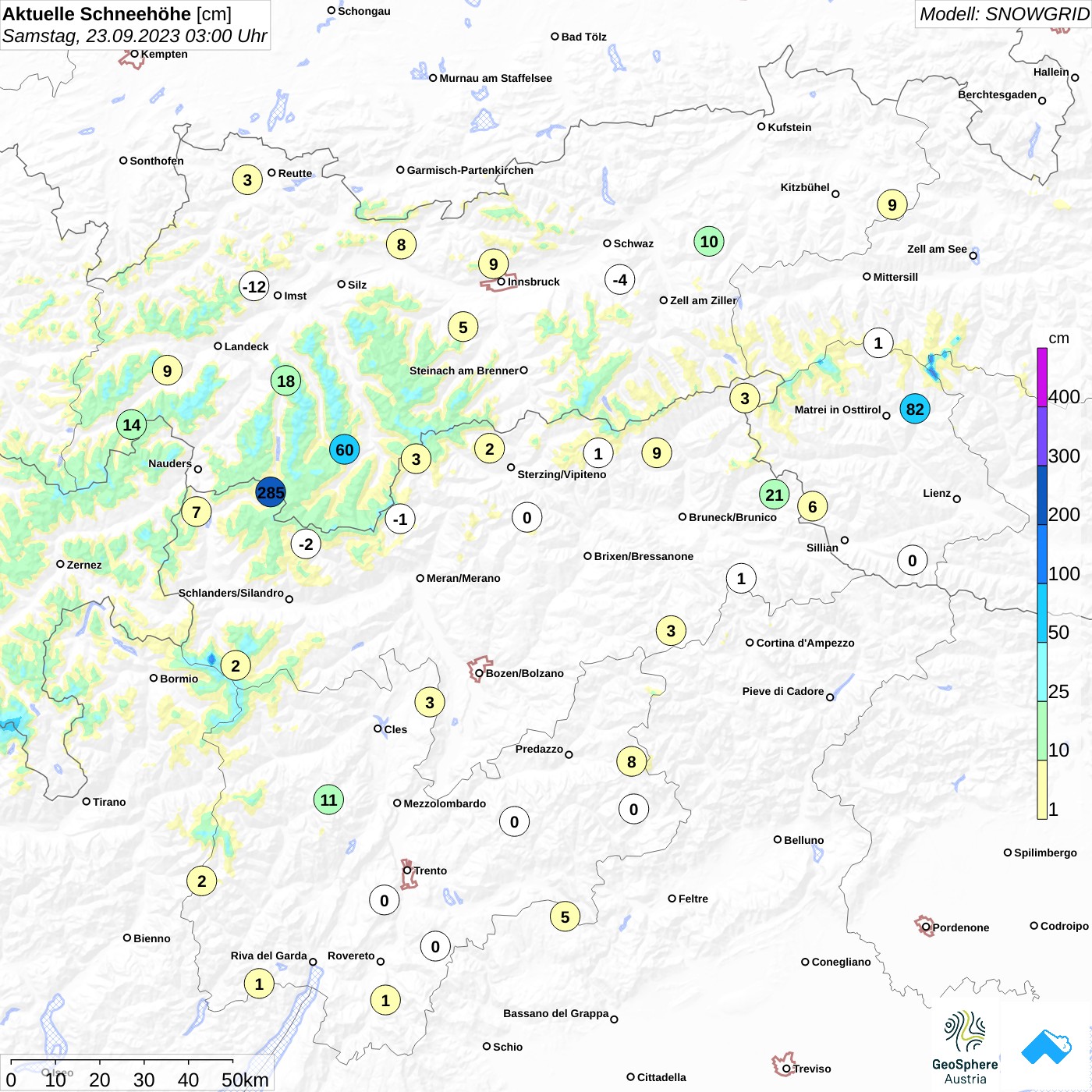Click the Meran/Merano city label

(463, 578)
